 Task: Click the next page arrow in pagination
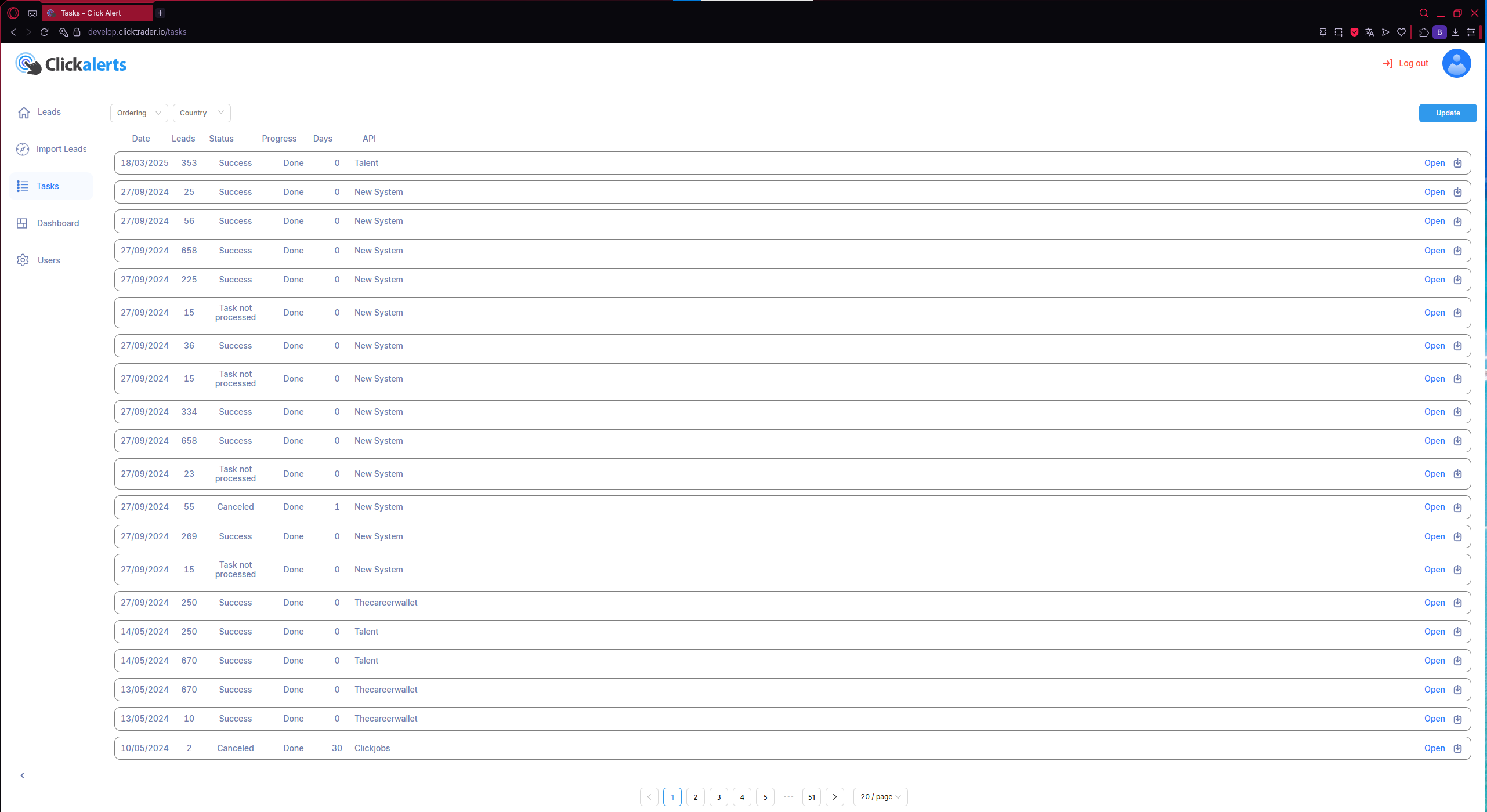coord(834,797)
